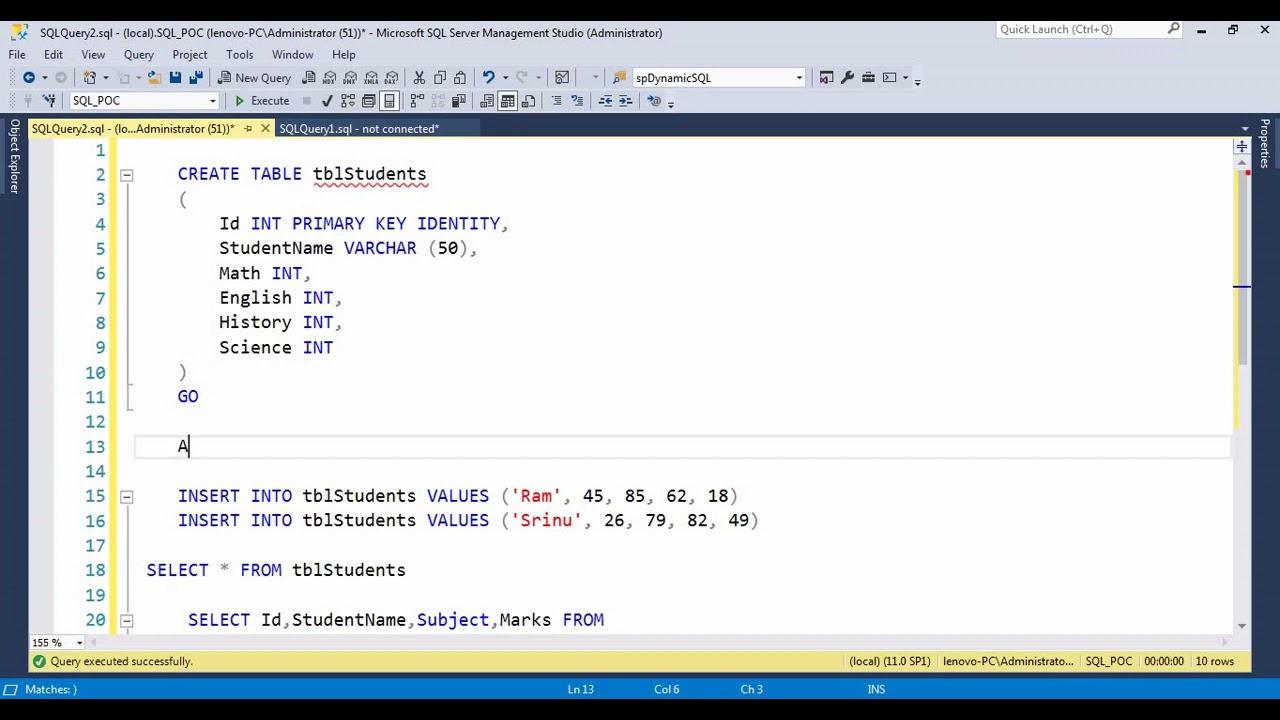Image resolution: width=1280 pixels, height=720 pixels.
Task: Open the Object Explorer side tab
Action: 14,156
